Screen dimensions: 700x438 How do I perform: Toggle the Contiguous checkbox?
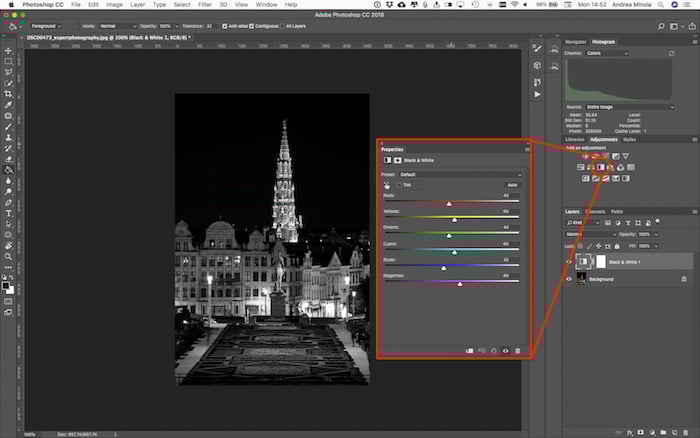pyautogui.click(x=251, y=26)
